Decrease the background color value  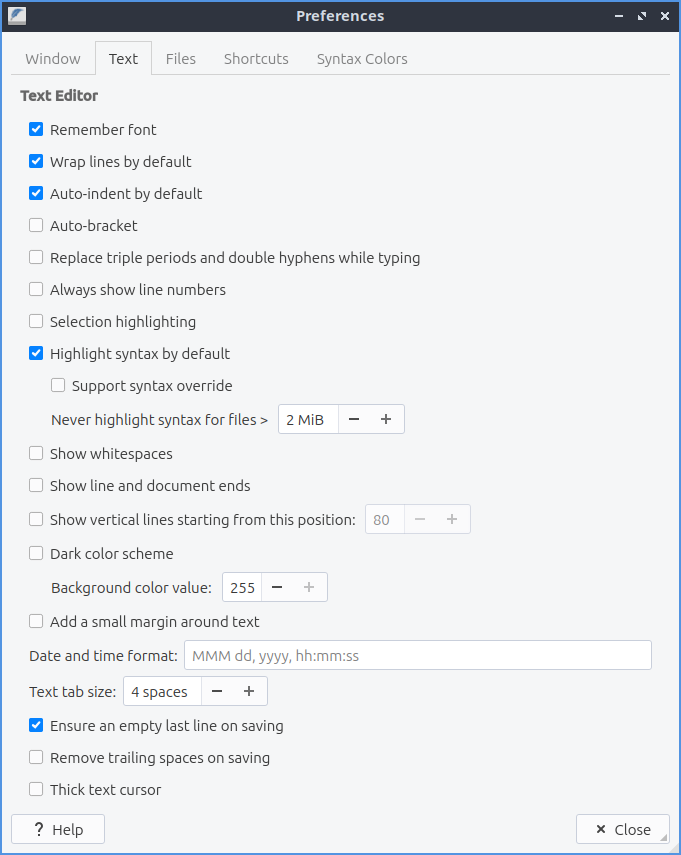[277, 588]
